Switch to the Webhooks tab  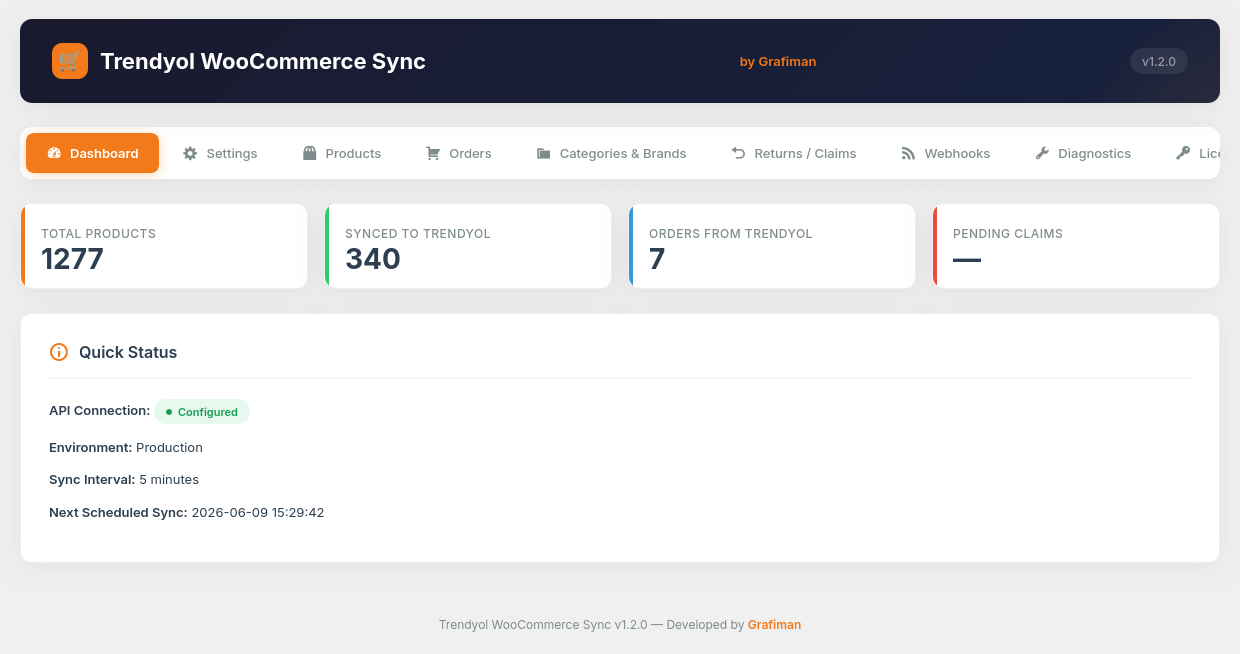pos(946,153)
